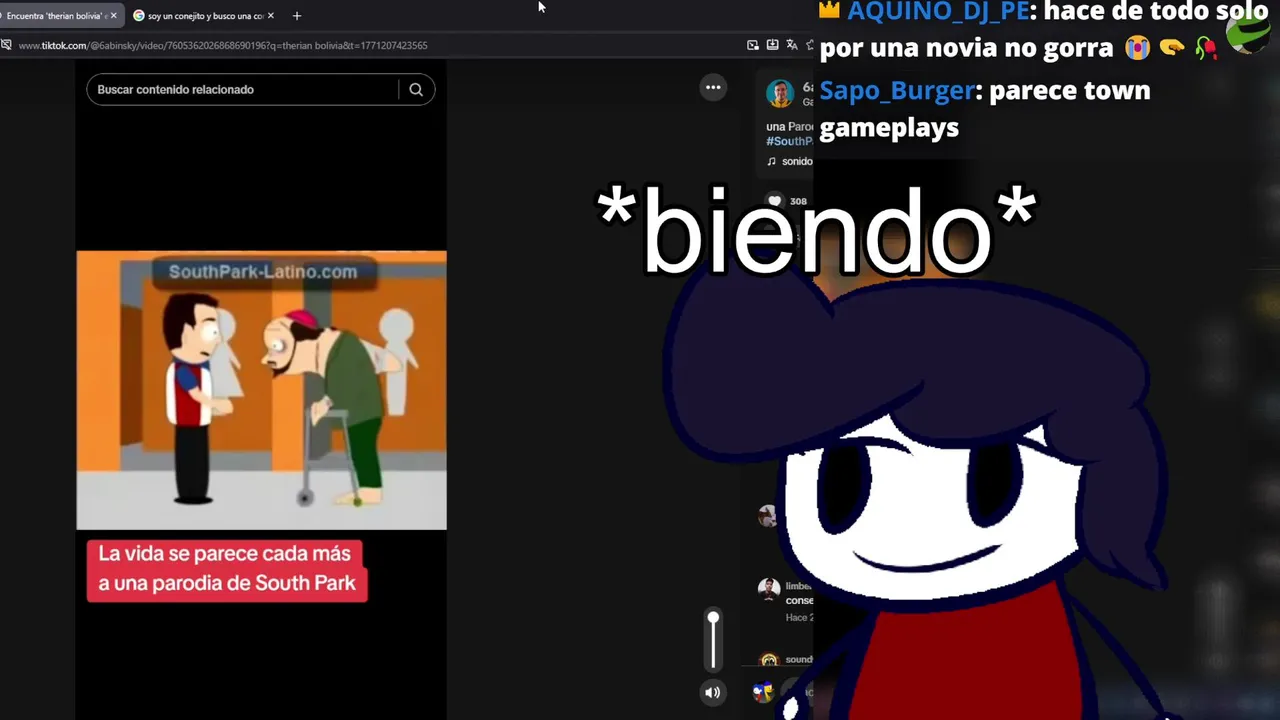This screenshot has height=720, width=1280.
Task: Click the tracking protection icon left of URL
Action: click(6, 45)
